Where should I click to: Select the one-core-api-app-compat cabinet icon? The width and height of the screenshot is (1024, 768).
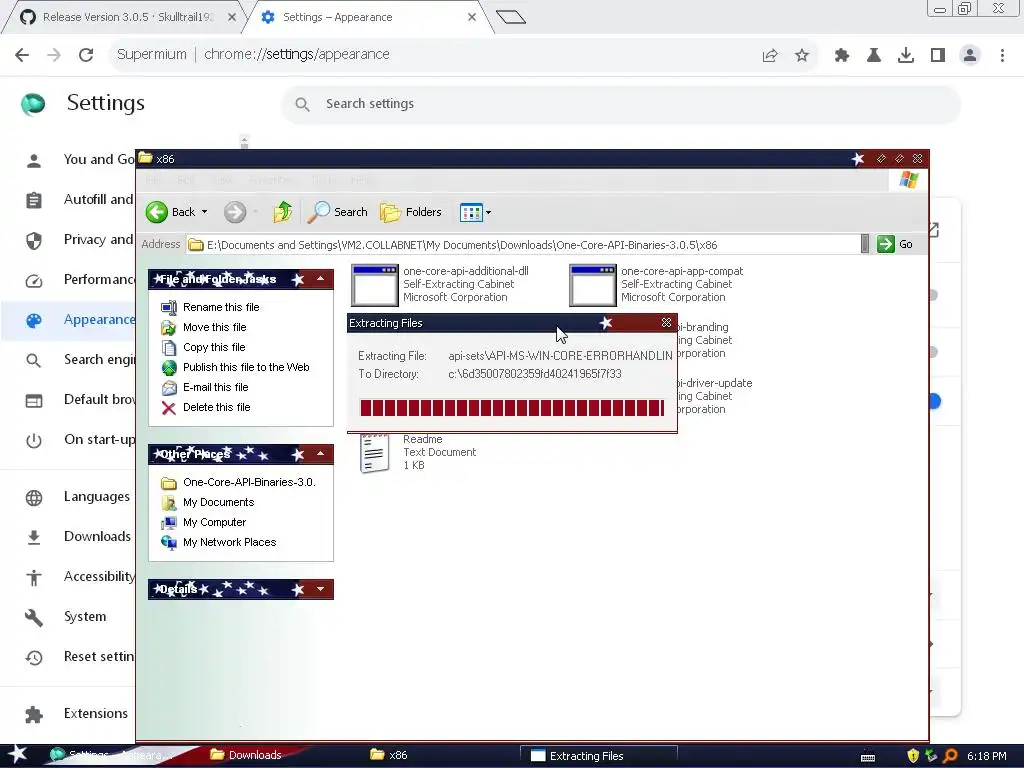click(x=592, y=285)
